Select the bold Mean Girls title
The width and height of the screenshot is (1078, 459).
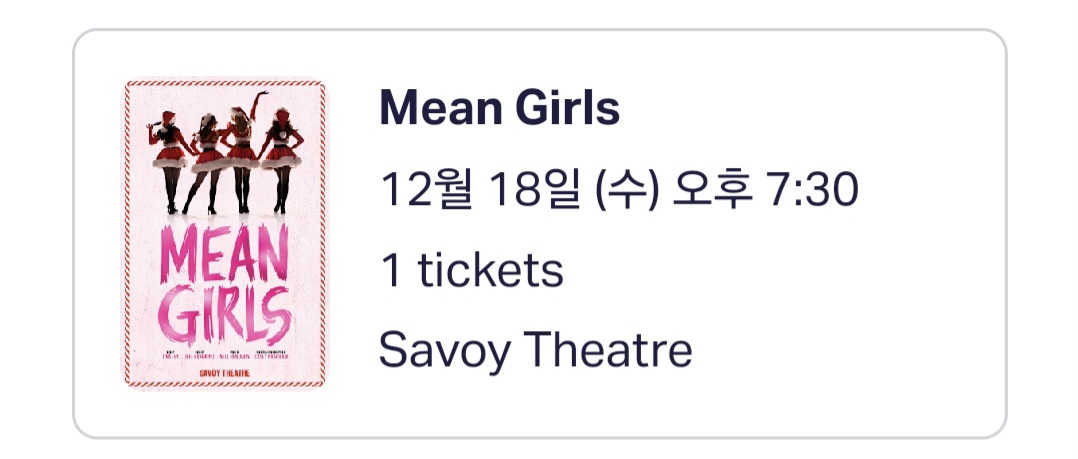click(500, 108)
